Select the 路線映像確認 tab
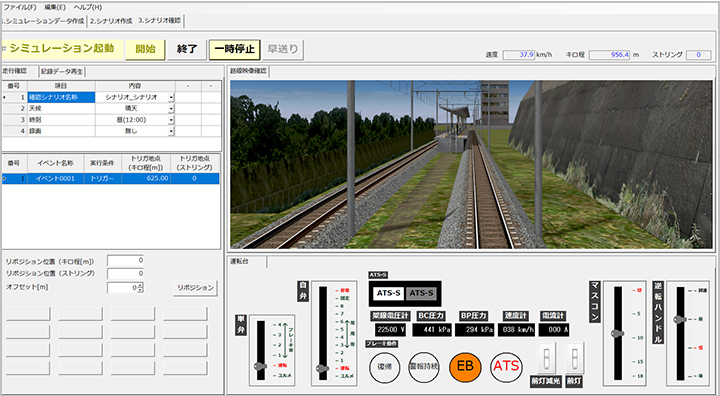Screen dimensions: 720x396 point(248,71)
